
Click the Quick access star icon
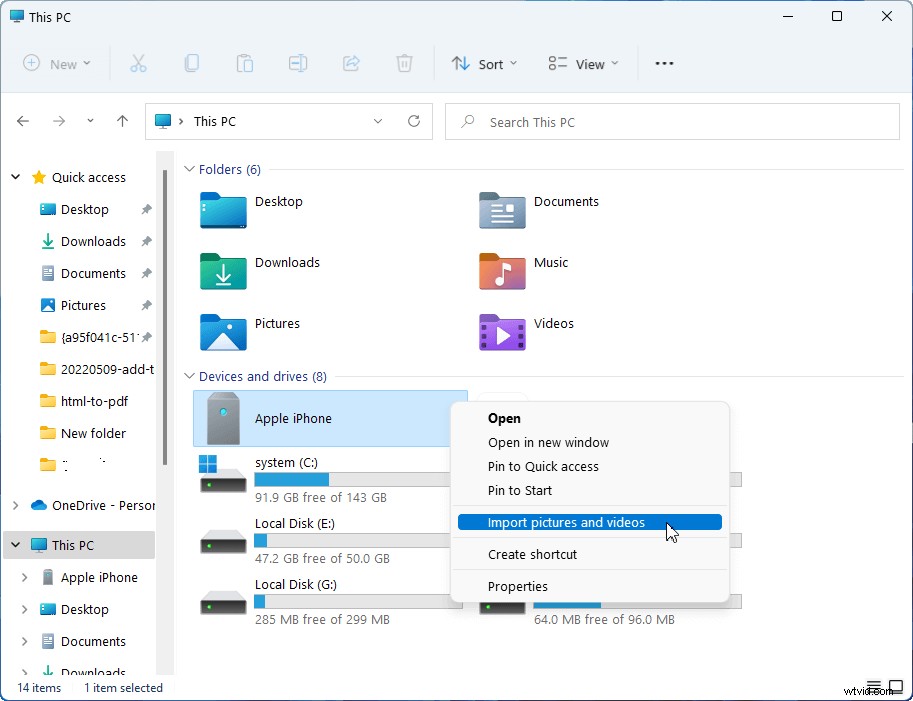[38, 177]
